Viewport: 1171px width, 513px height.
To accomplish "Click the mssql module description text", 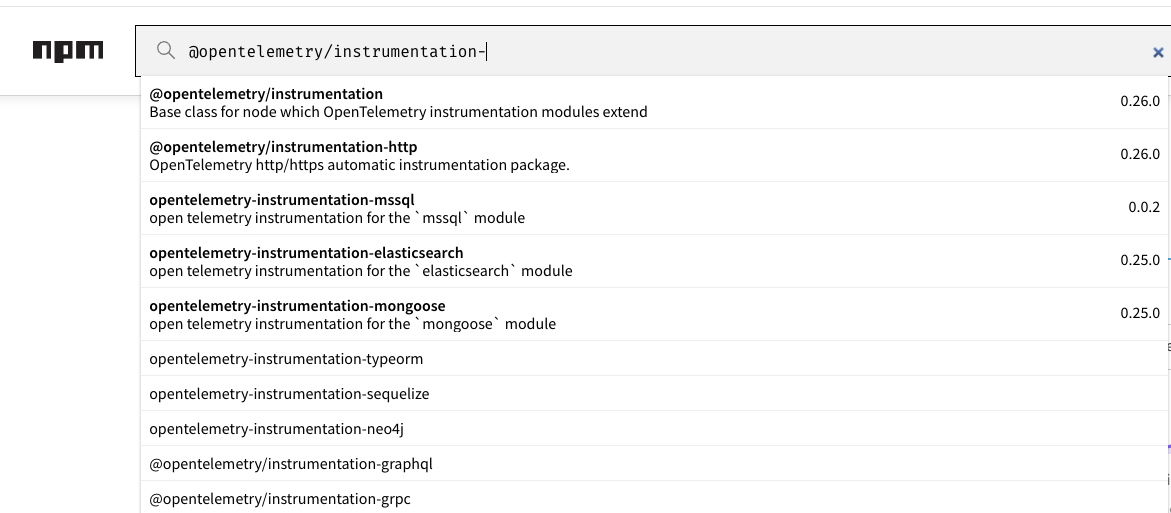I will pos(337,218).
